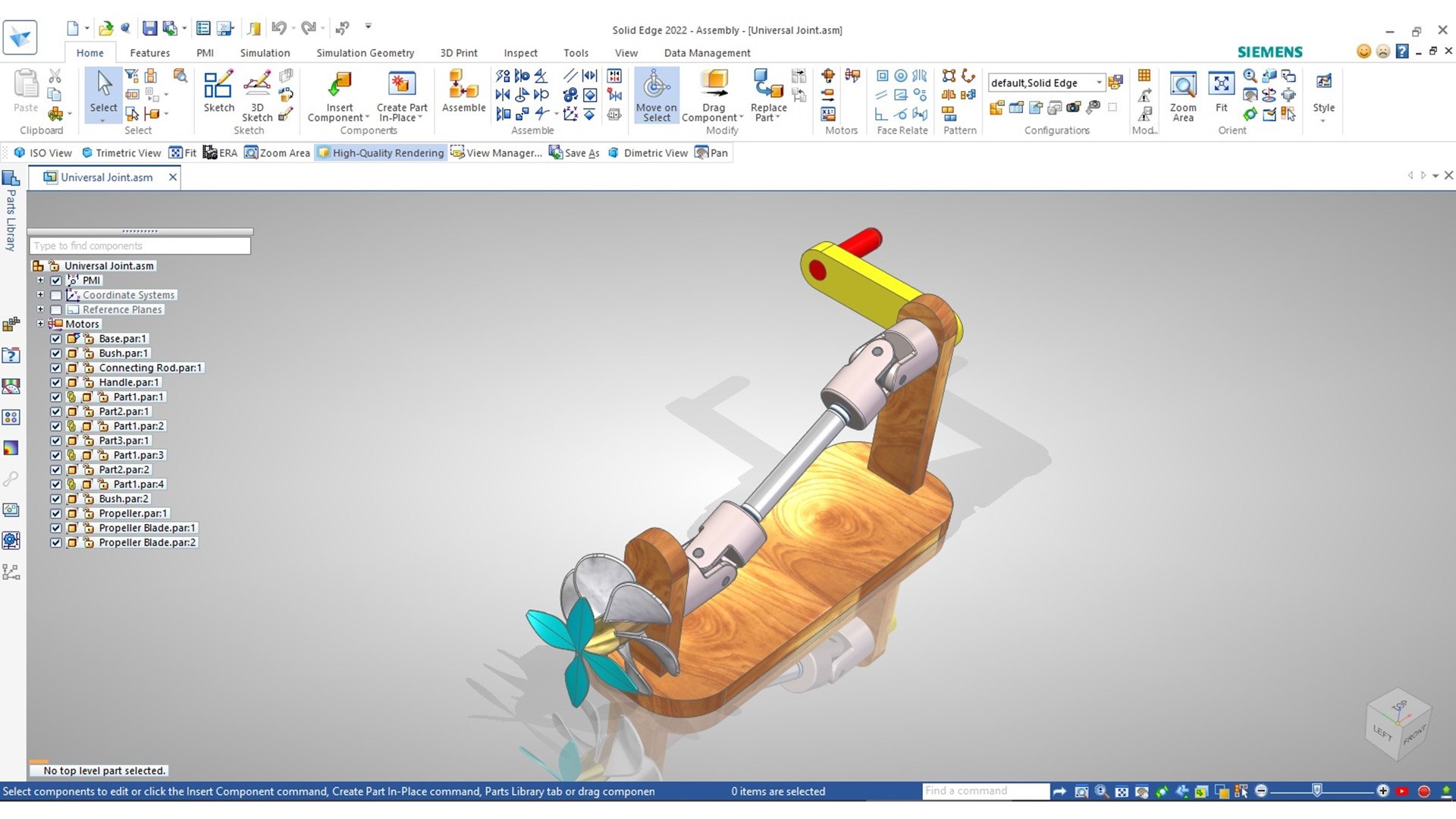This screenshot has height=819, width=1456.
Task: Toggle High-Quality Rendering
Action: pyautogui.click(x=381, y=153)
